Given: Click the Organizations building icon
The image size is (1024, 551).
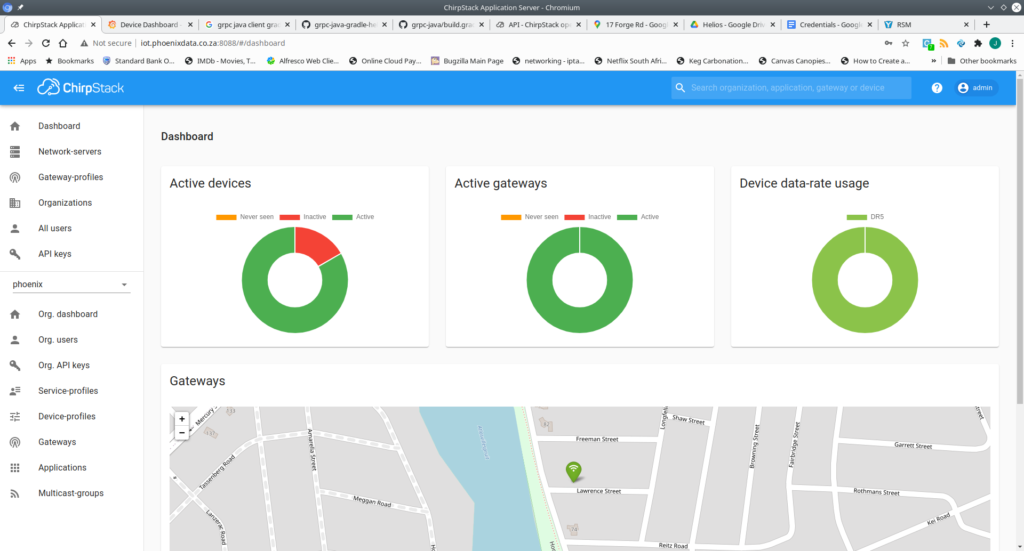Looking at the screenshot, I should [15, 203].
